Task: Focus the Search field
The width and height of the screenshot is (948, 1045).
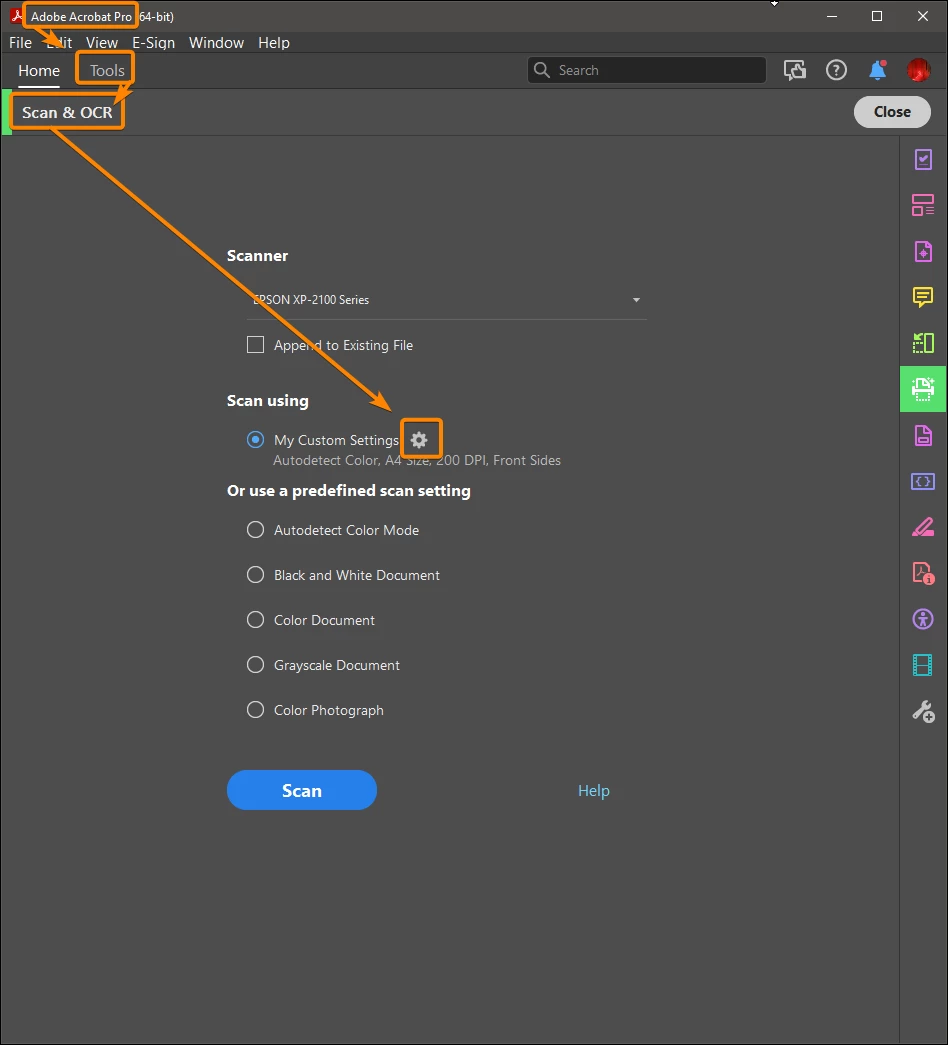Action: coord(647,70)
